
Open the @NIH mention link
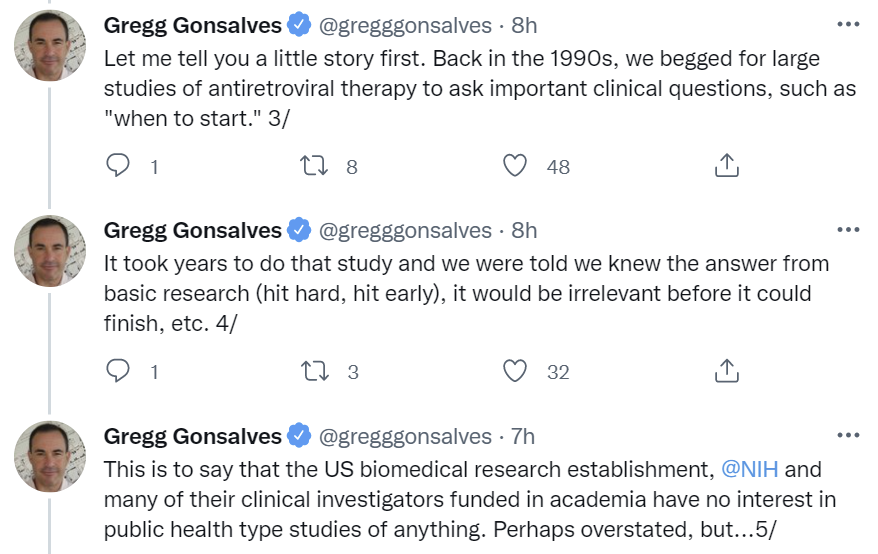click(749, 469)
